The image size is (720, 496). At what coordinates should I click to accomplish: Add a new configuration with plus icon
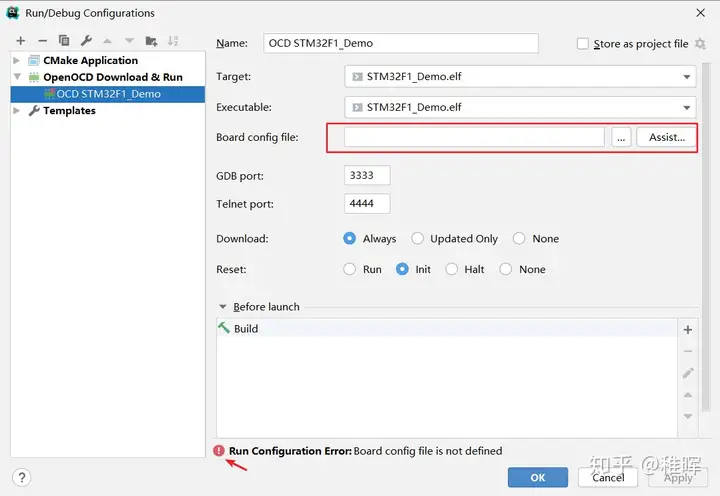(x=21, y=41)
